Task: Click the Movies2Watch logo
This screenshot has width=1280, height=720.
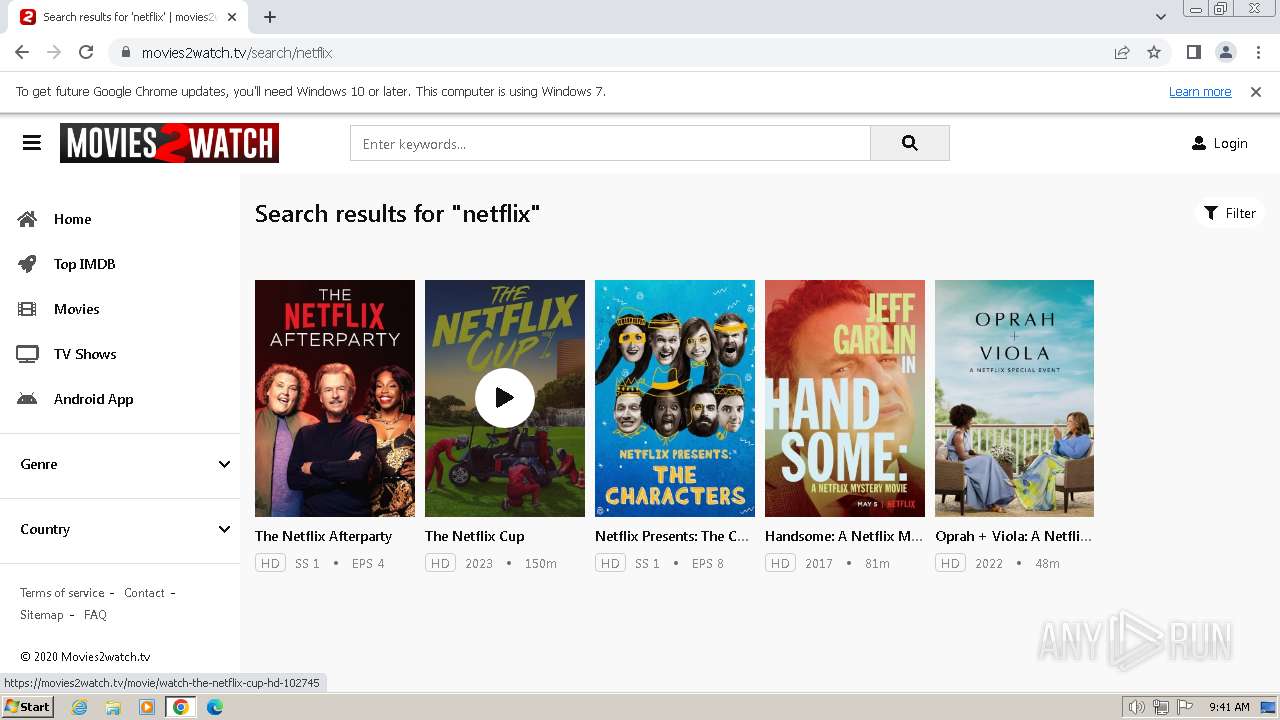Action: [169, 143]
